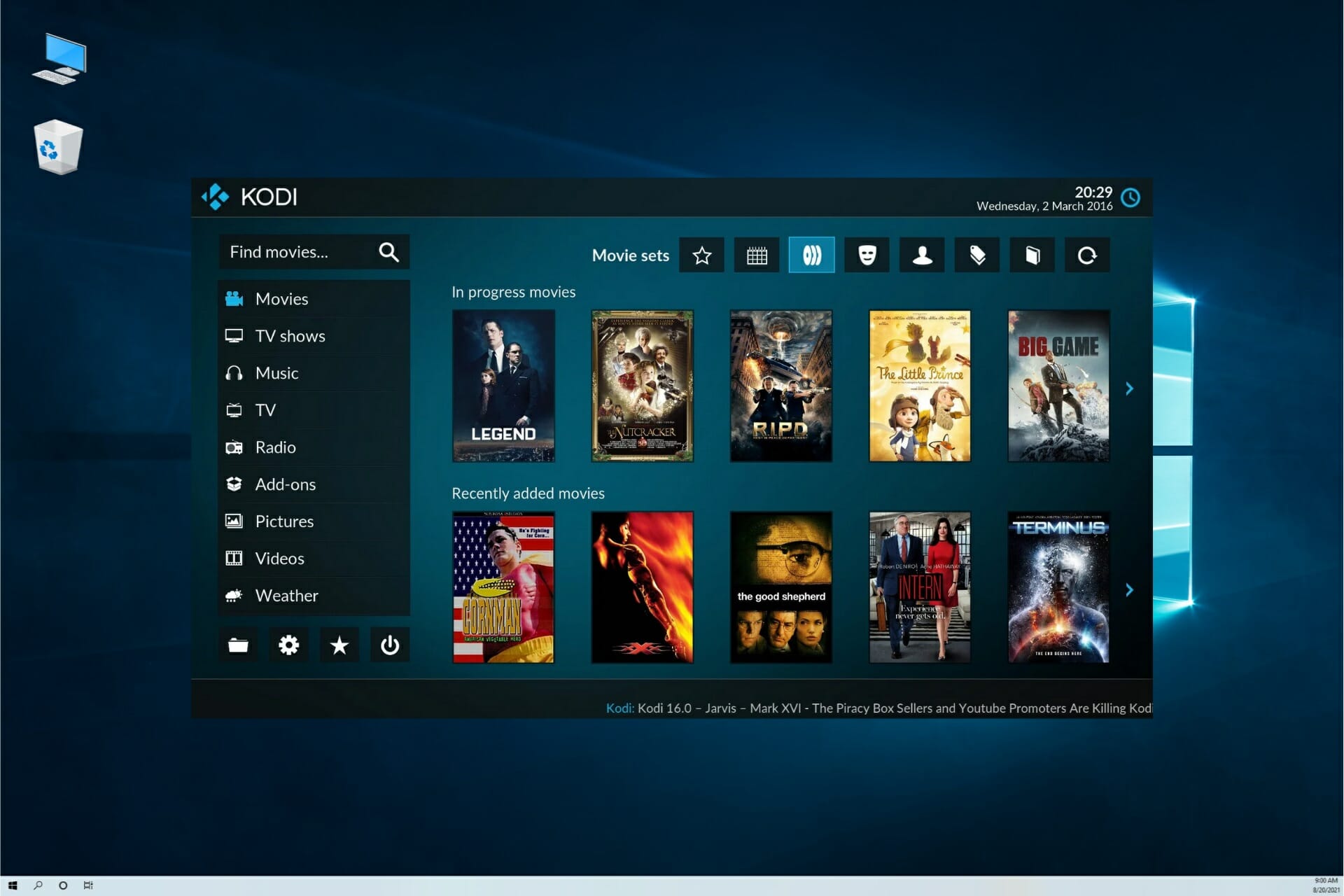Open Add-ons section from sidebar
The width and height of the screenshot is (1344, 896).
coord(285,484)
